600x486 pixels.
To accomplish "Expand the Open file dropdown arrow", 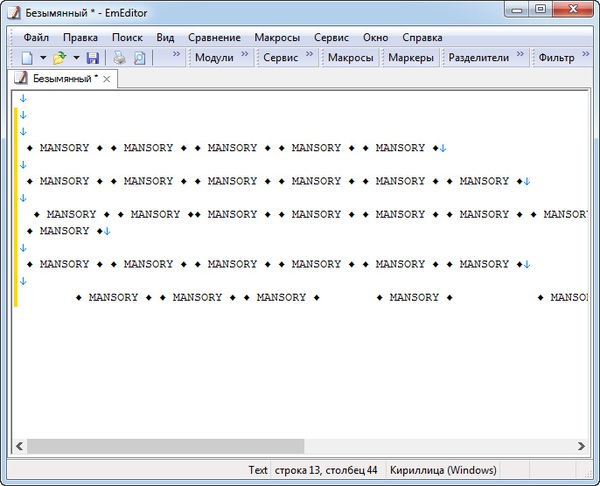I will pos(76,58).
